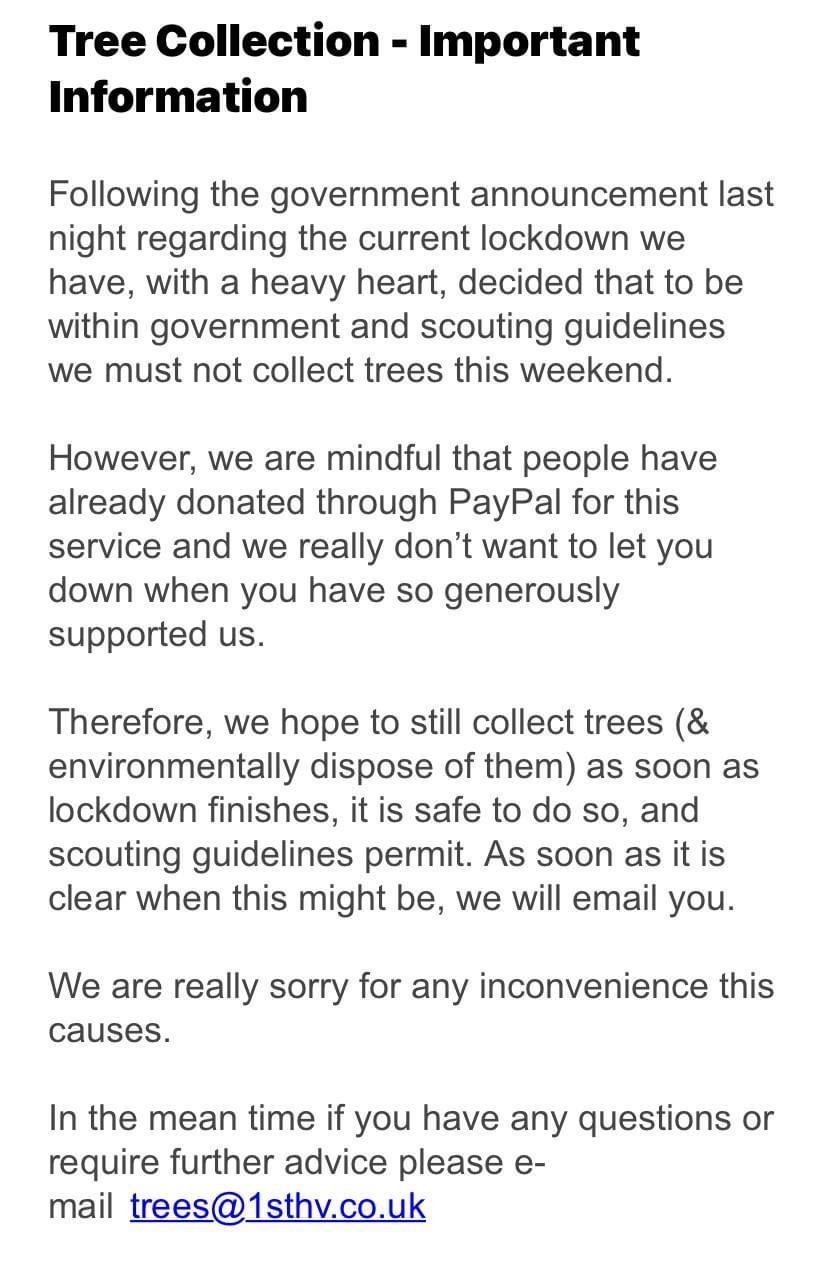Open the trees@1sthv.co.uk email link
Viewport: 828px width, 1264px height.
(x=278, y=1205)
